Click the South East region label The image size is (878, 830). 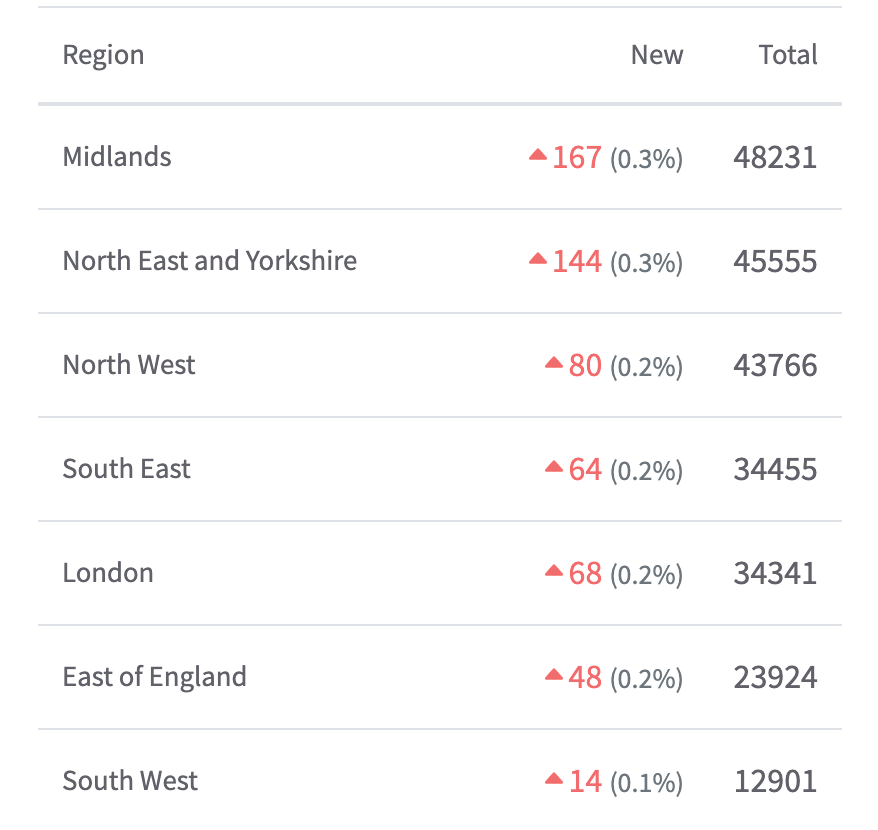(x=127, y=469)
